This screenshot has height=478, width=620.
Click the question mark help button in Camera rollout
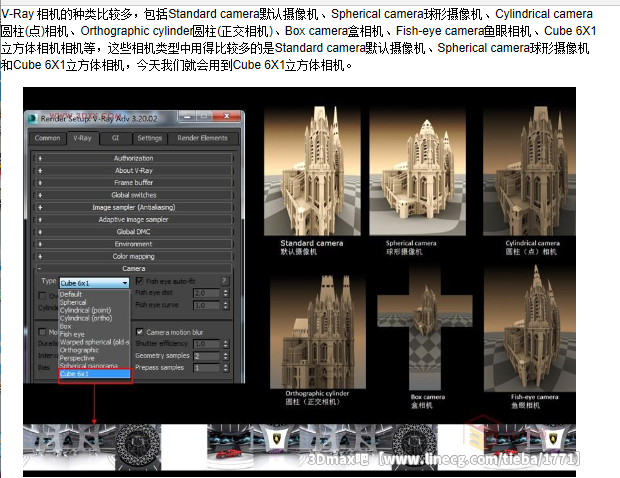coord(224,281)
